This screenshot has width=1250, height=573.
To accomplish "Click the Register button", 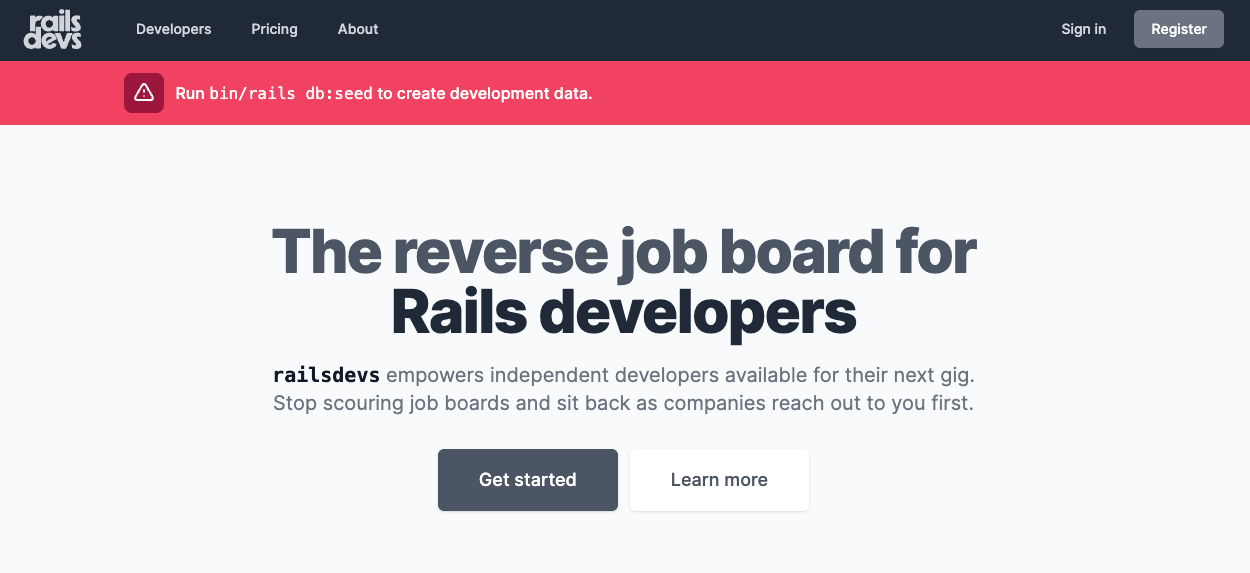I will click(x=1179, y=29).
